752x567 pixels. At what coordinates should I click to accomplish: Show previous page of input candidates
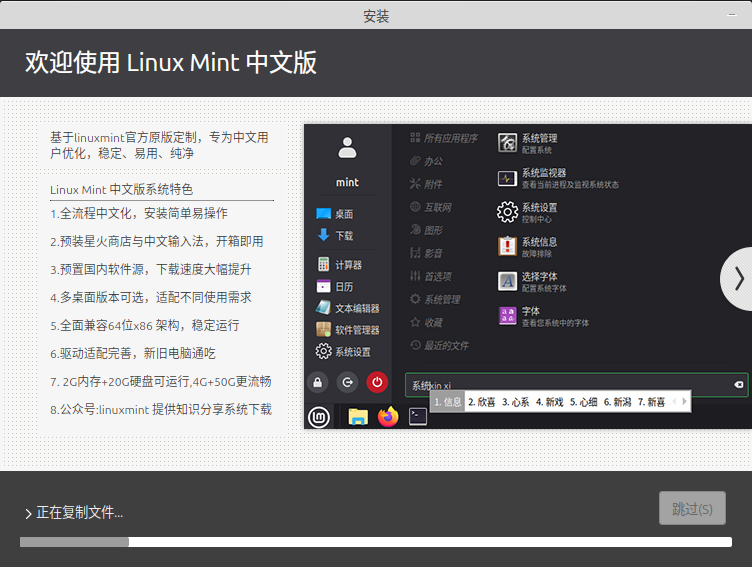point(674,402)
